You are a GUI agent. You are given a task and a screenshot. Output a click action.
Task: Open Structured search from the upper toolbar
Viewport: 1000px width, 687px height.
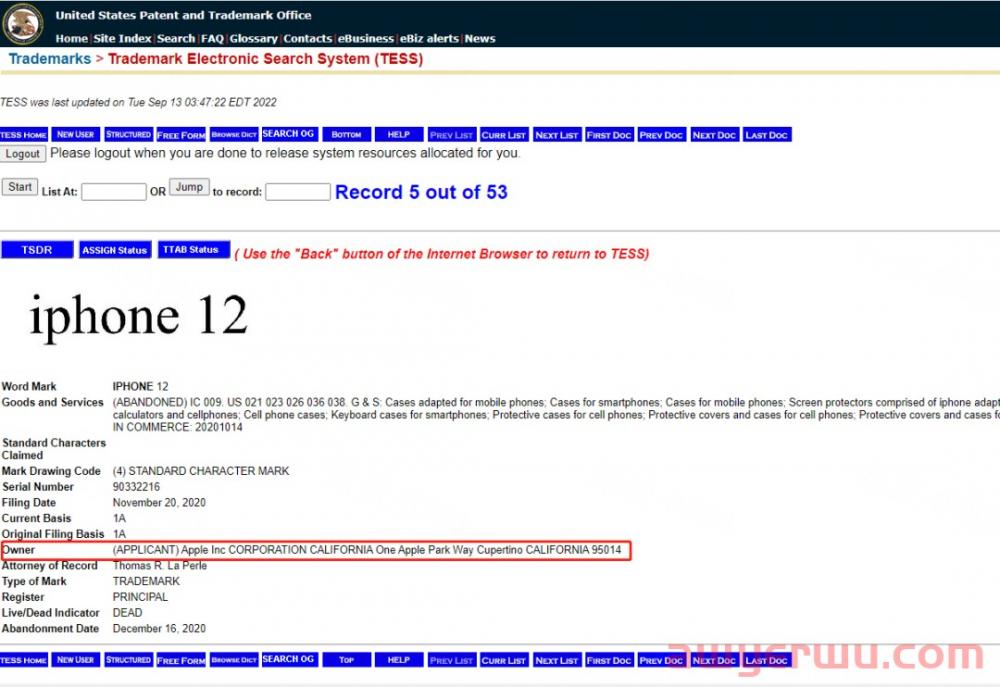[128, 135]
